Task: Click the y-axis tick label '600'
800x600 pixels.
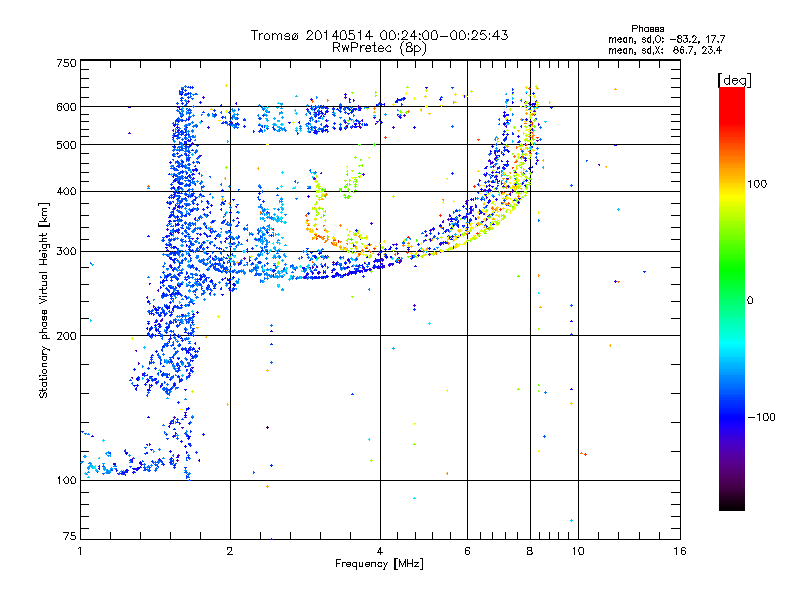Action: (x=67, y=107)
